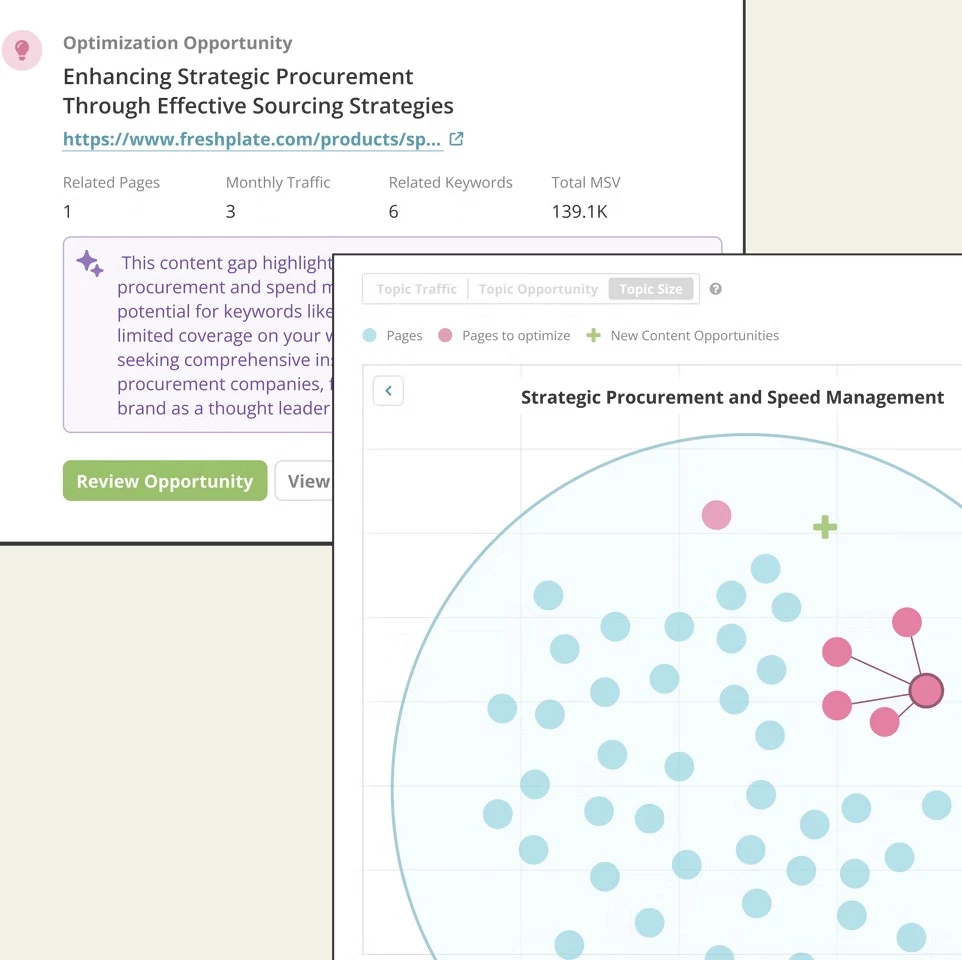
Task: Click the Enhancing Strategic Procurement title
Action: 258,91
